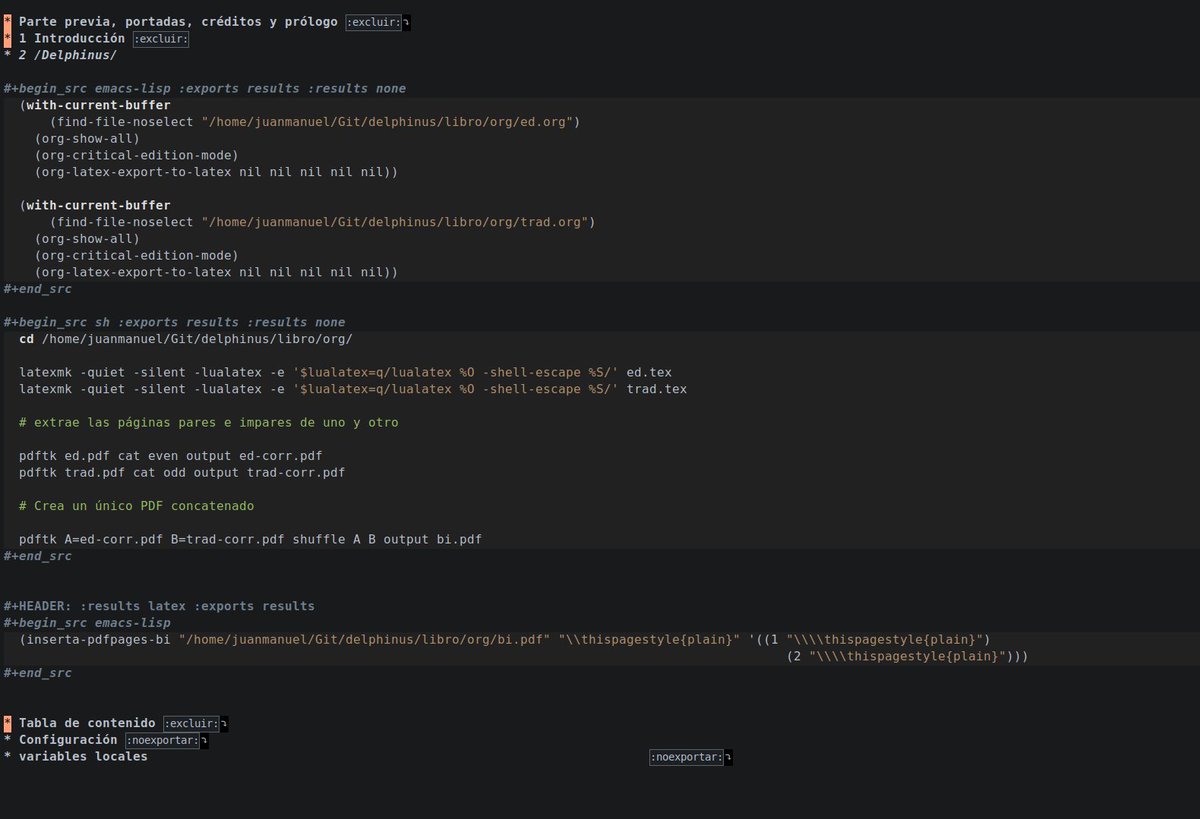The width and height of the screenshot is (1200, 819).
Task: Click the 'variables locales' heading text
Action: pyautogui.click(x=83, y=757)
